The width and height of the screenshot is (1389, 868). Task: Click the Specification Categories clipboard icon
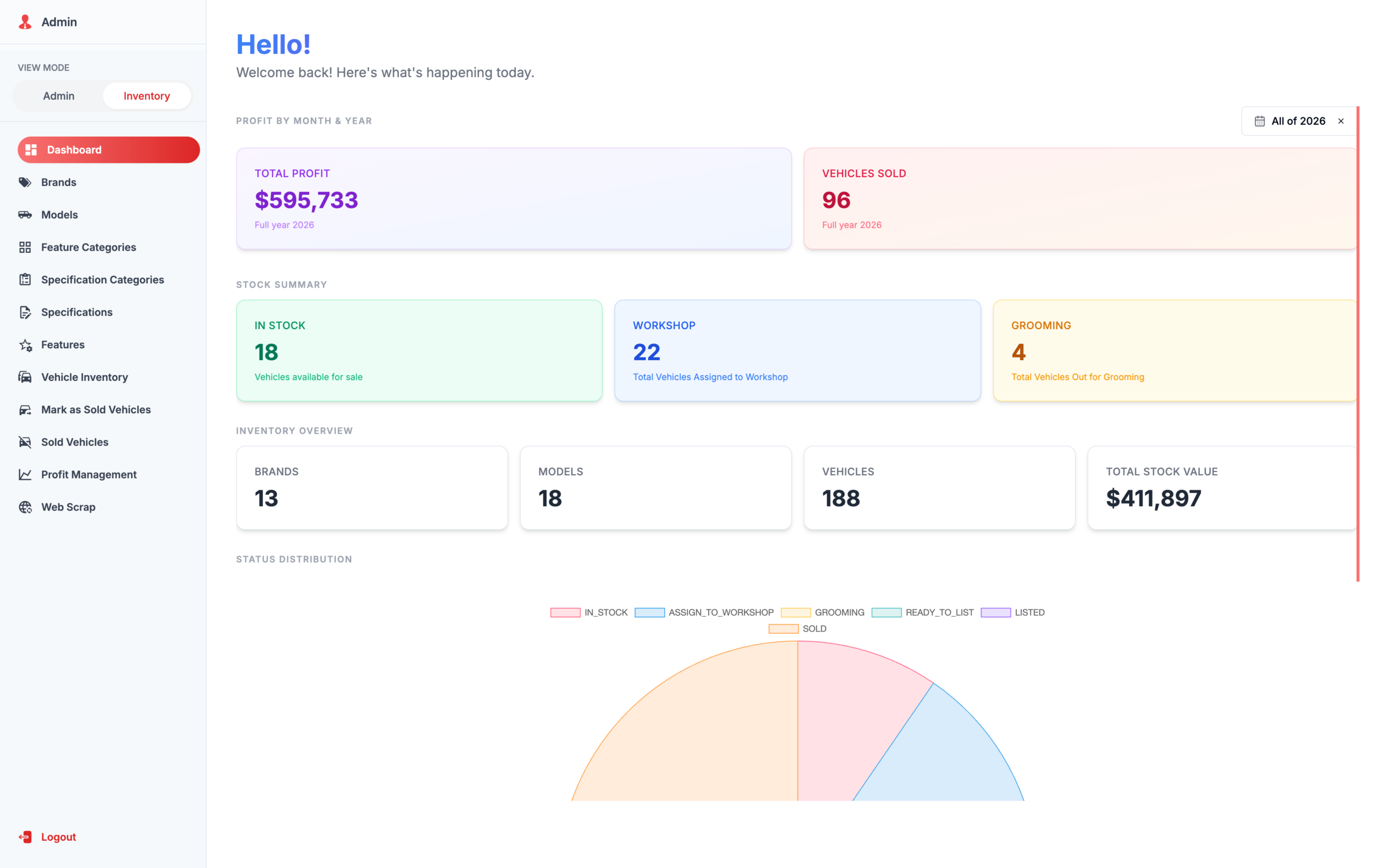(x=24, y=279)
